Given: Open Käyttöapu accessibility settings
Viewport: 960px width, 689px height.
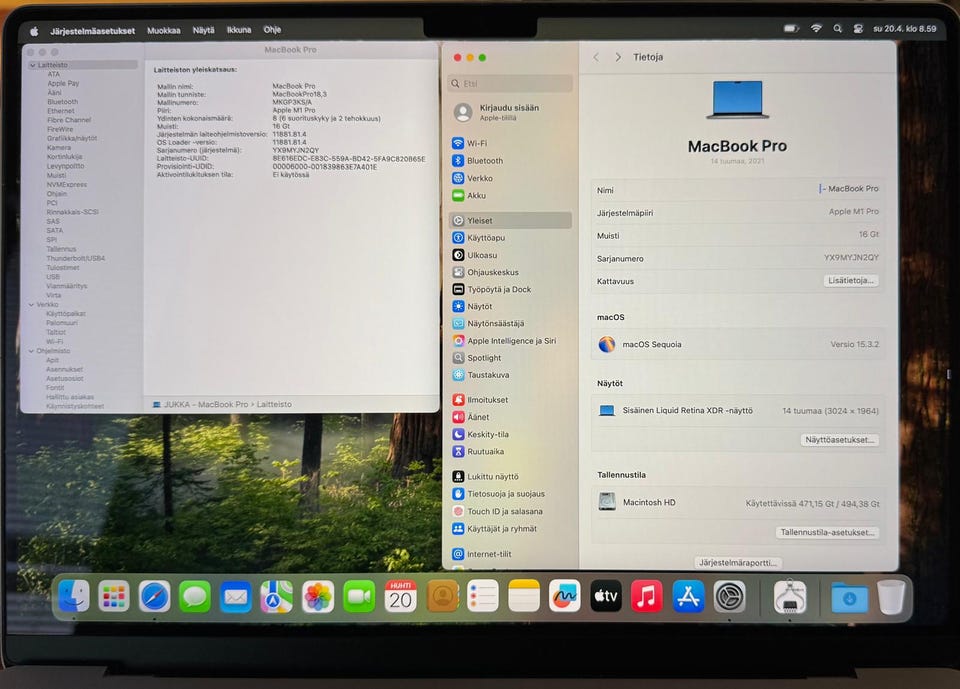Looking at the screenshot, I should click(510, 238).
